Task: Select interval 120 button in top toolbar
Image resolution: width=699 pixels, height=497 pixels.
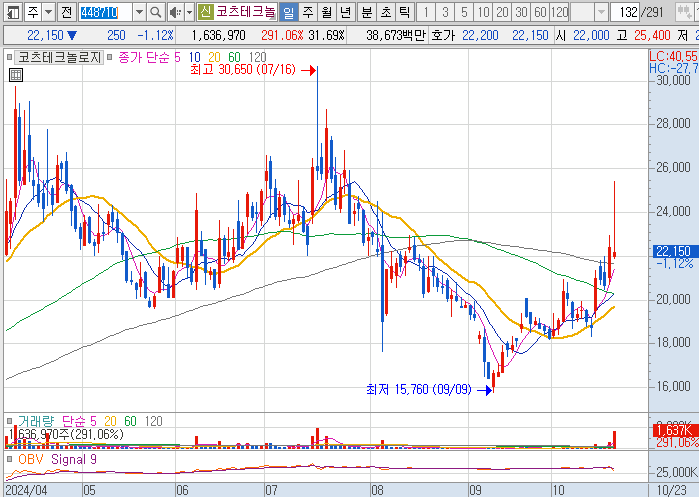Action: (559, 12)
